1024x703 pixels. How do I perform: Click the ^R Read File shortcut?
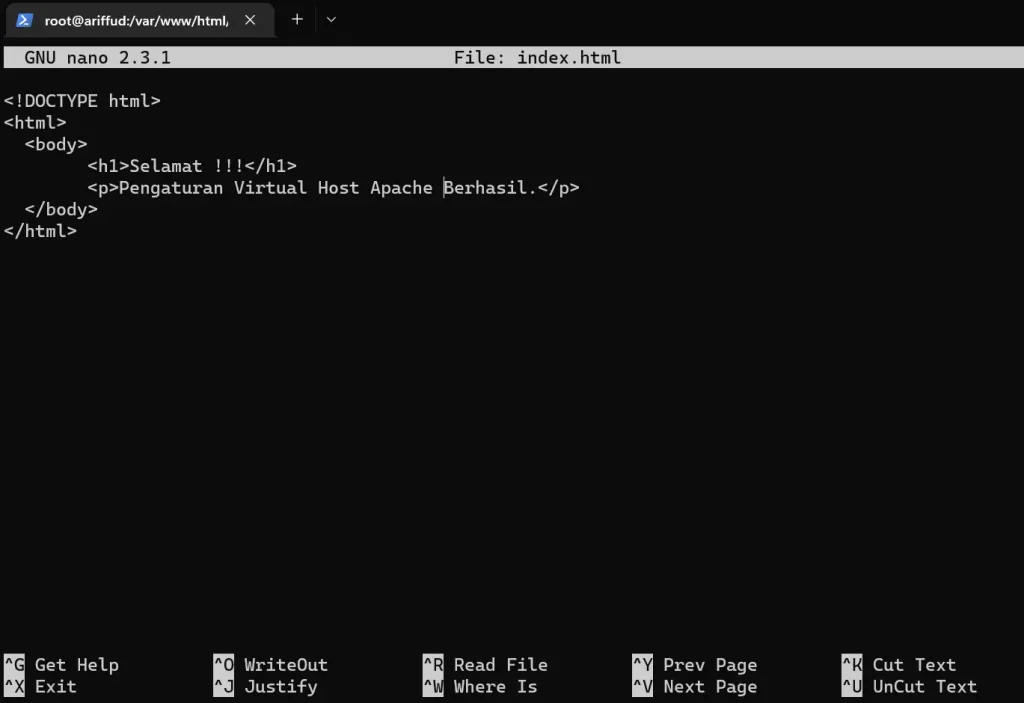coord(486,665)
